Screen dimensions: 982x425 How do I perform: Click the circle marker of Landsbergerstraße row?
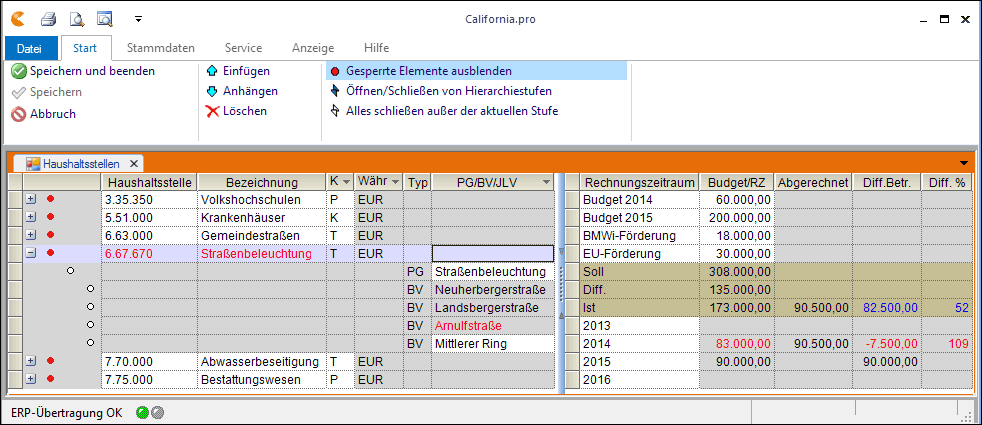[x=91, y=307]
